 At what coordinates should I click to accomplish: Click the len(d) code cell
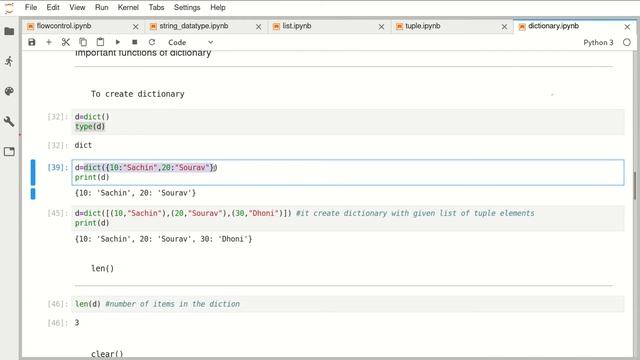(x=348, y=304)
